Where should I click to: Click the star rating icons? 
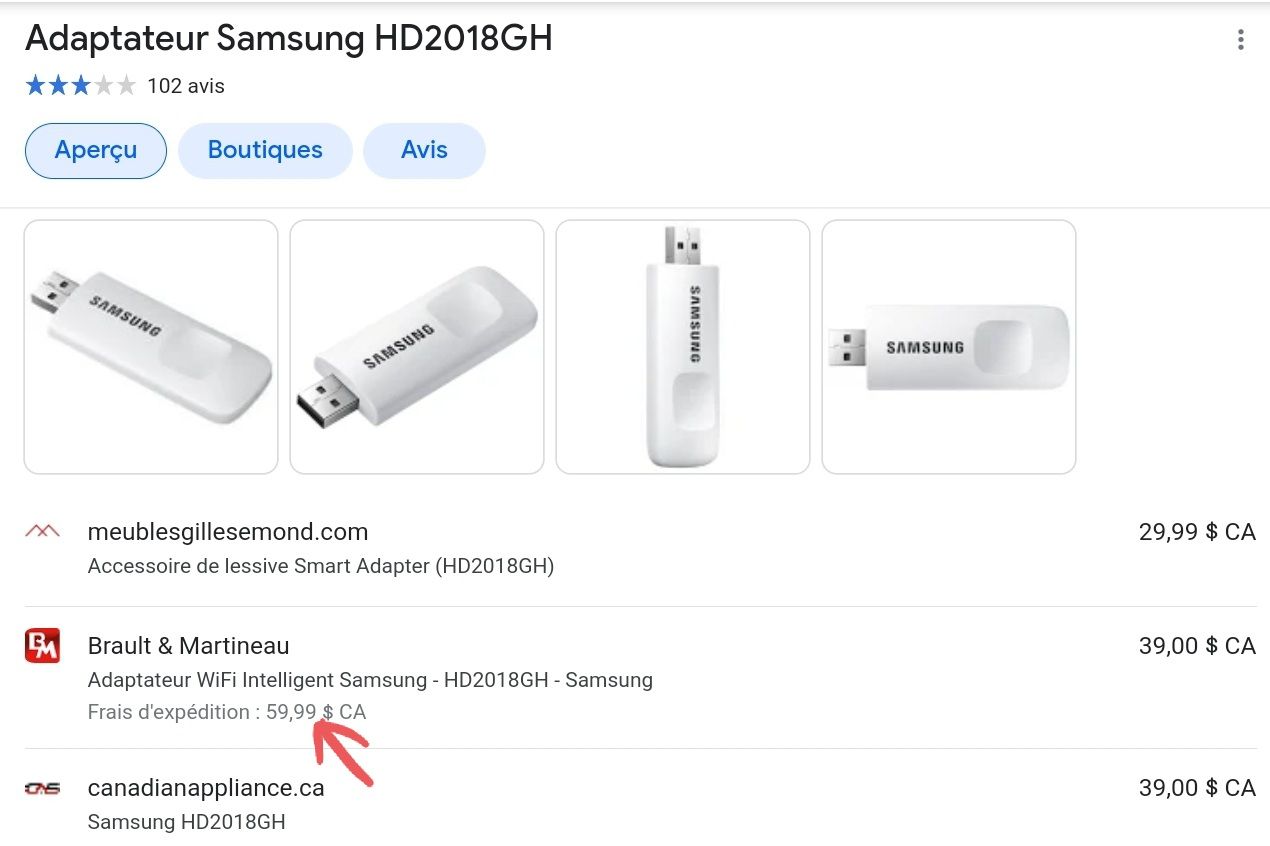coord(80,86)
